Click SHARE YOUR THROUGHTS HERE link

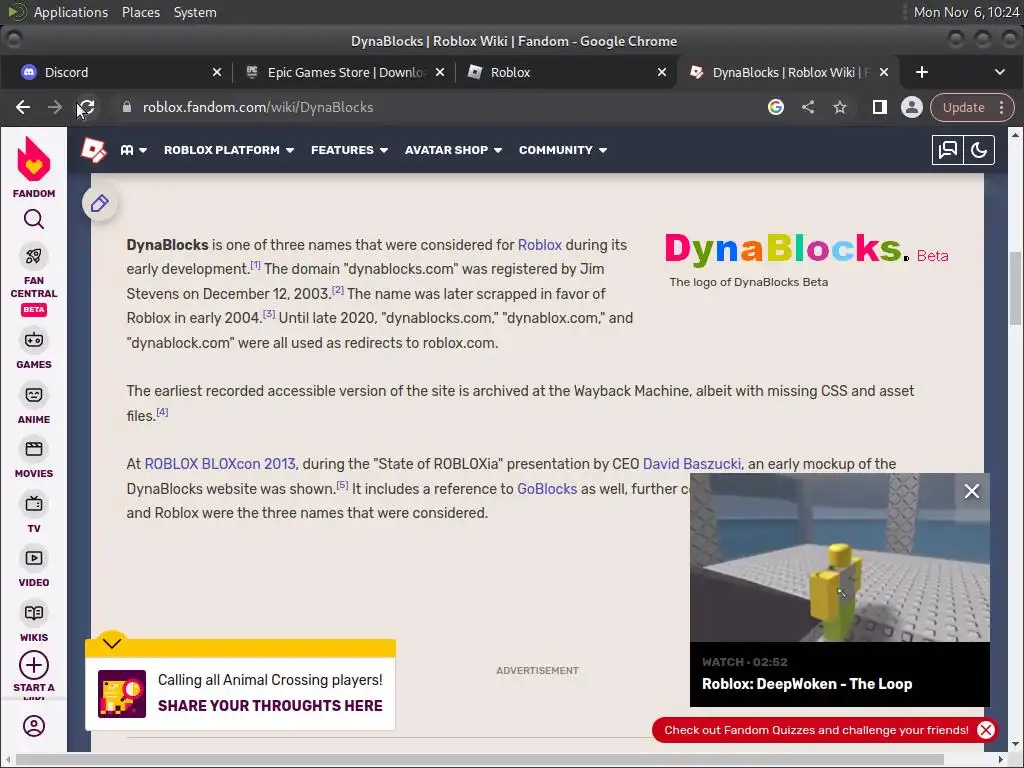click(x=270, y=706)
